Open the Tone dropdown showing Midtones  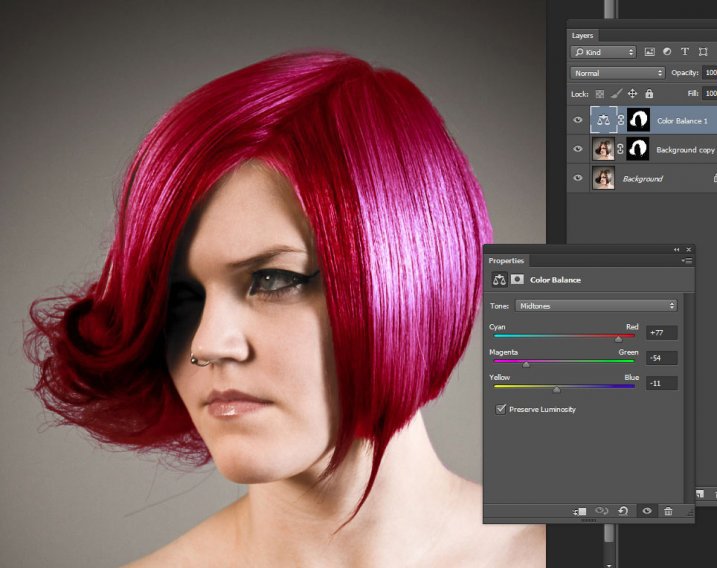pyautogui.click(x=597, y=305)
